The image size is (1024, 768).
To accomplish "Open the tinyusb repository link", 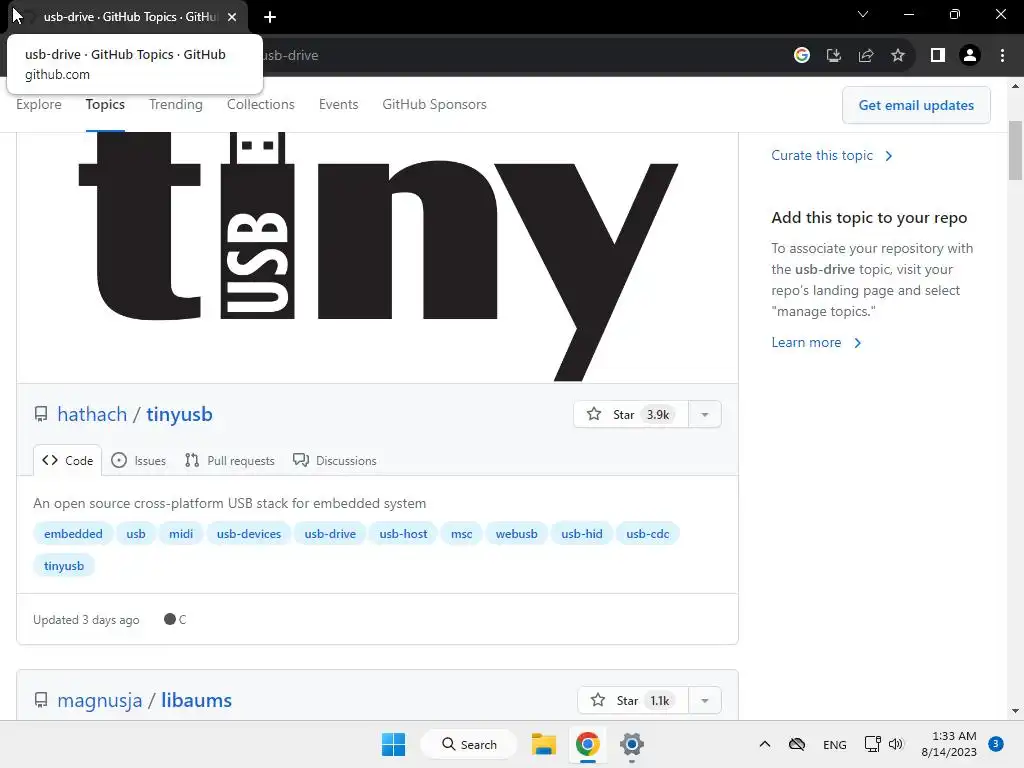I will (x=179, y=414).
